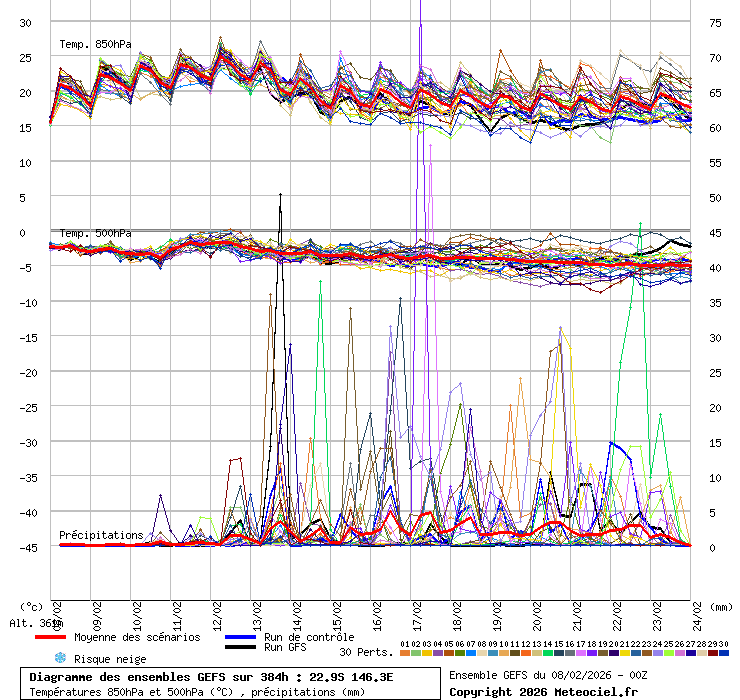Click the snowflake Risque neige icon

point(60,659)
